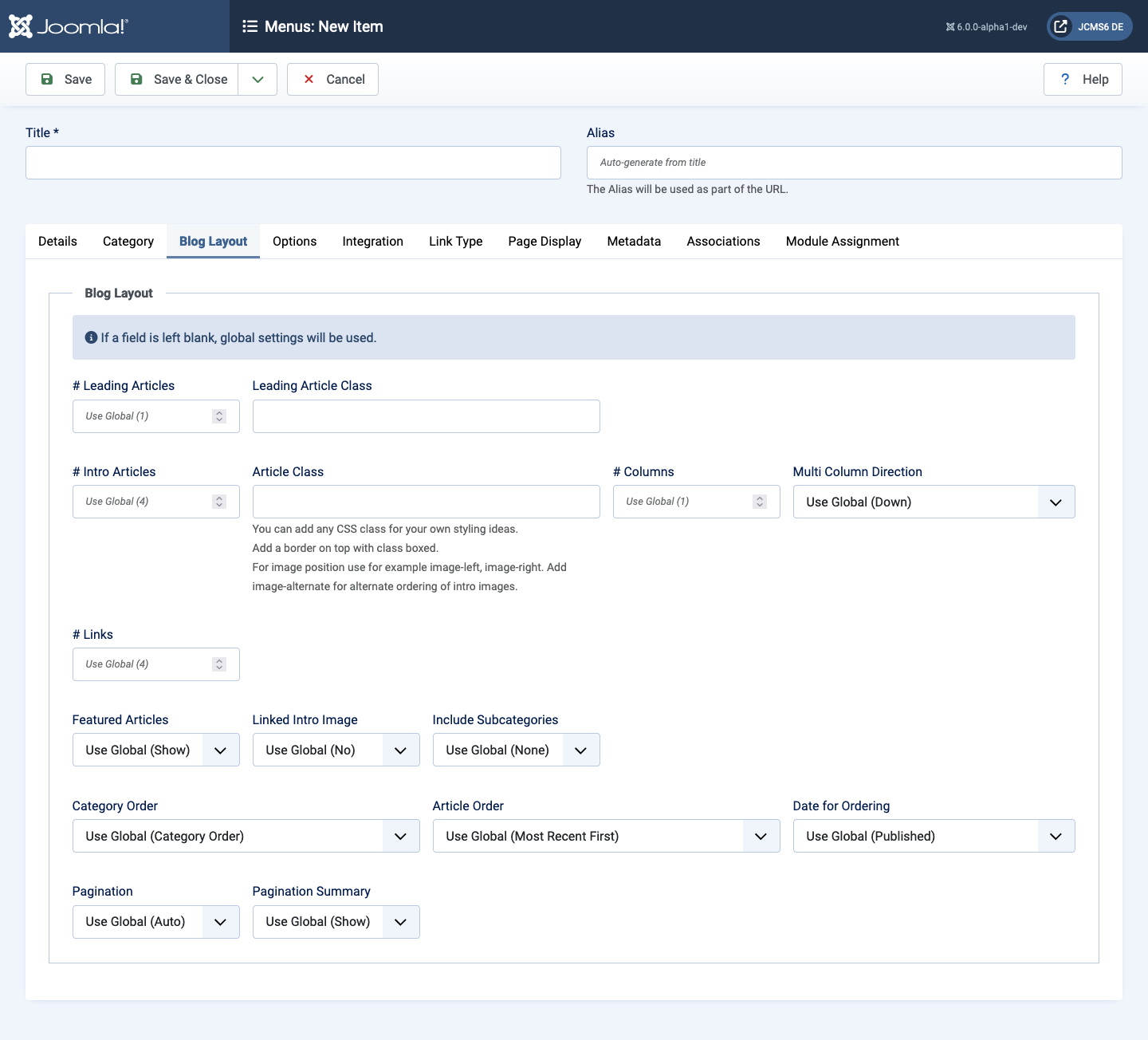Click the external link icon by JCMS6 DE

tap(1060, 26)
